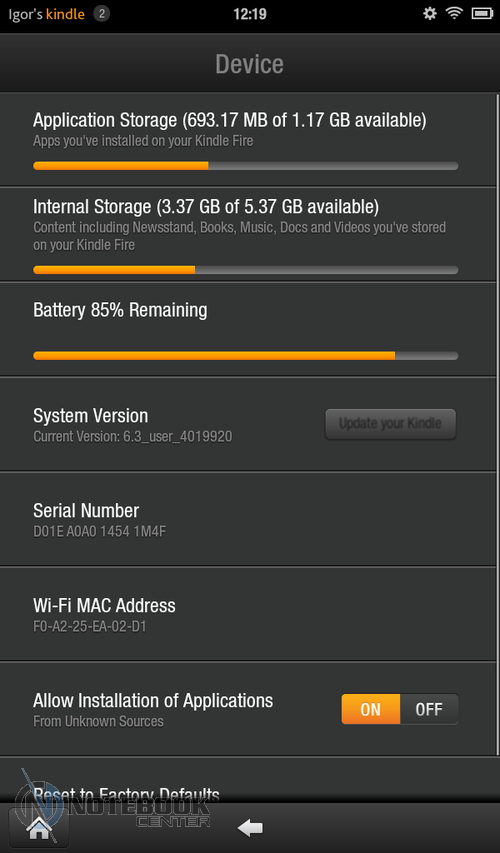Select the System Version row
Screen dimensions: 500x853
249,425
